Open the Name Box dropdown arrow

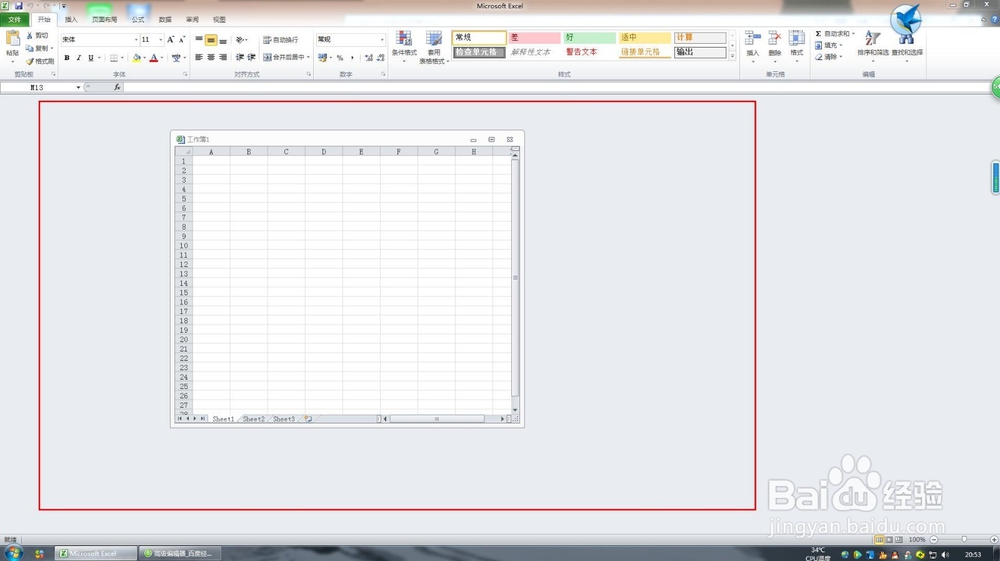[78, 87]
